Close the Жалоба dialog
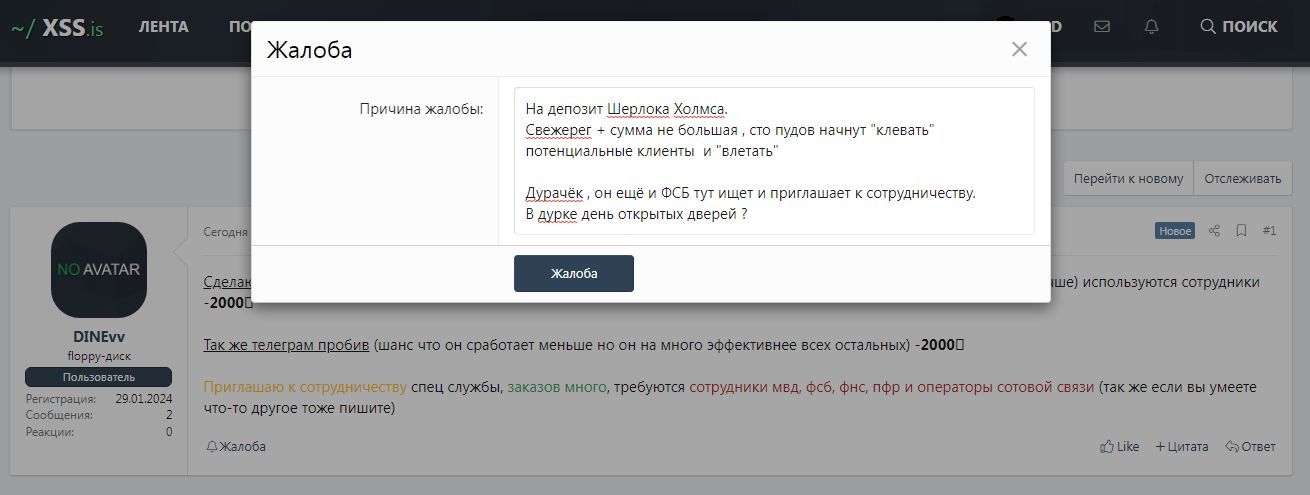The width and height of the screenshot is (1310, 495). pos(1019,49)
